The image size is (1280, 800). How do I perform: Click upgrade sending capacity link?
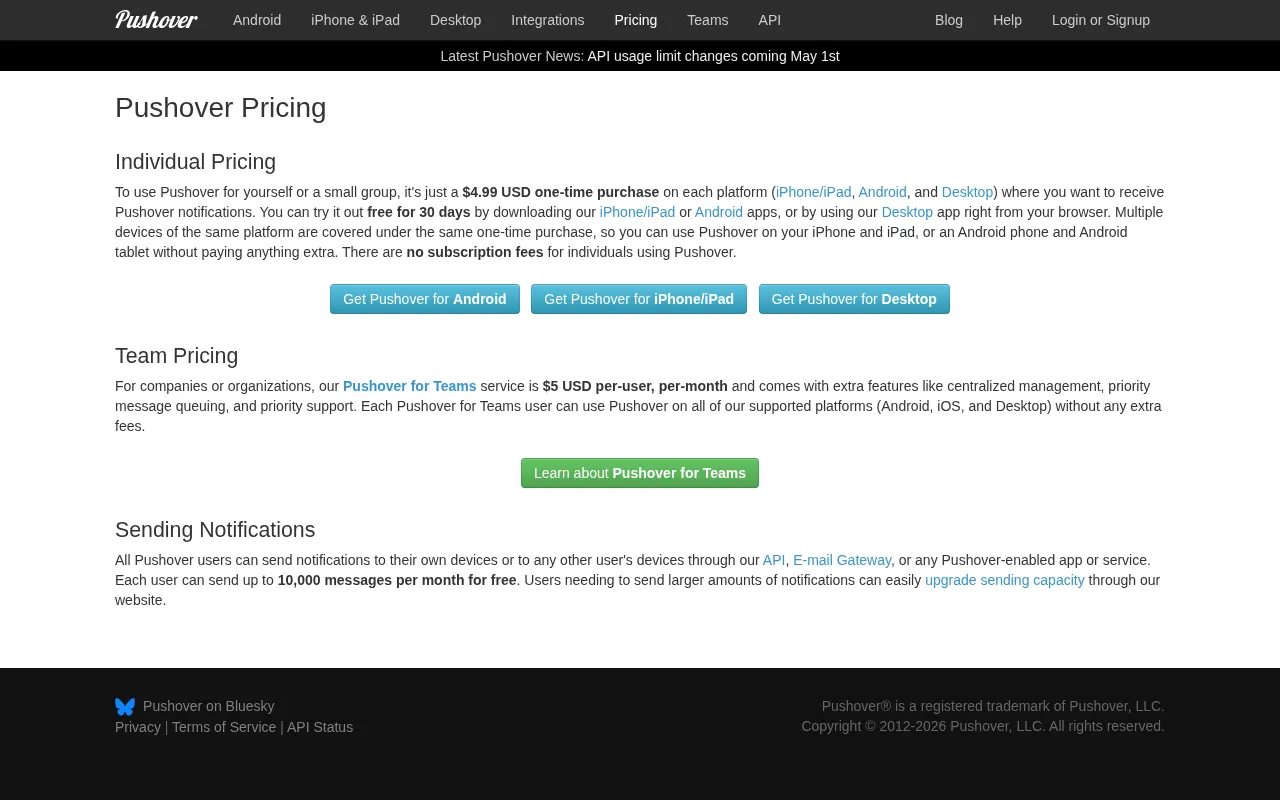tap(1005, 580)
